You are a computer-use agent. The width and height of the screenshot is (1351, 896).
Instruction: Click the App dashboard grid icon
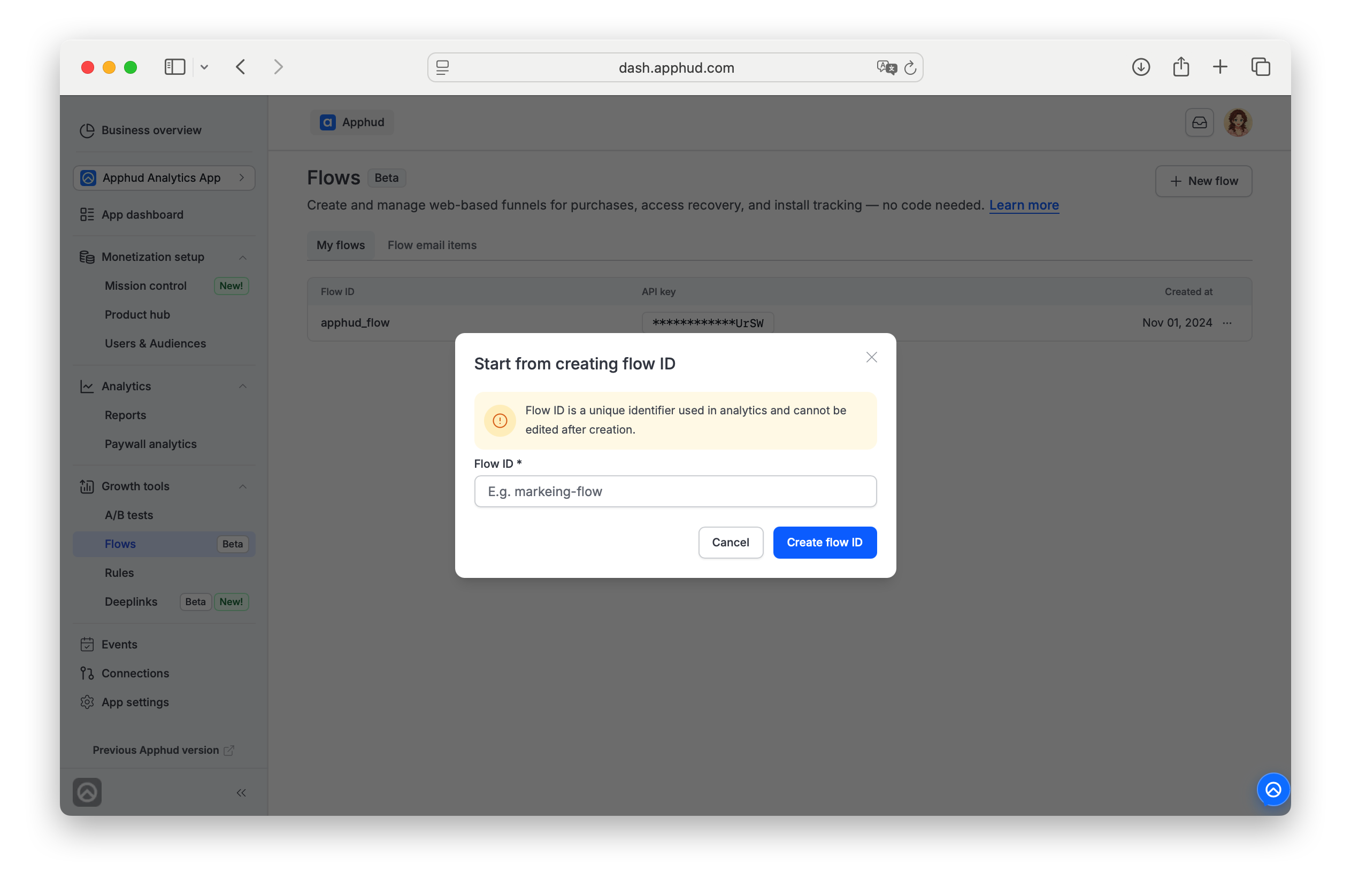tap(87, 214)
